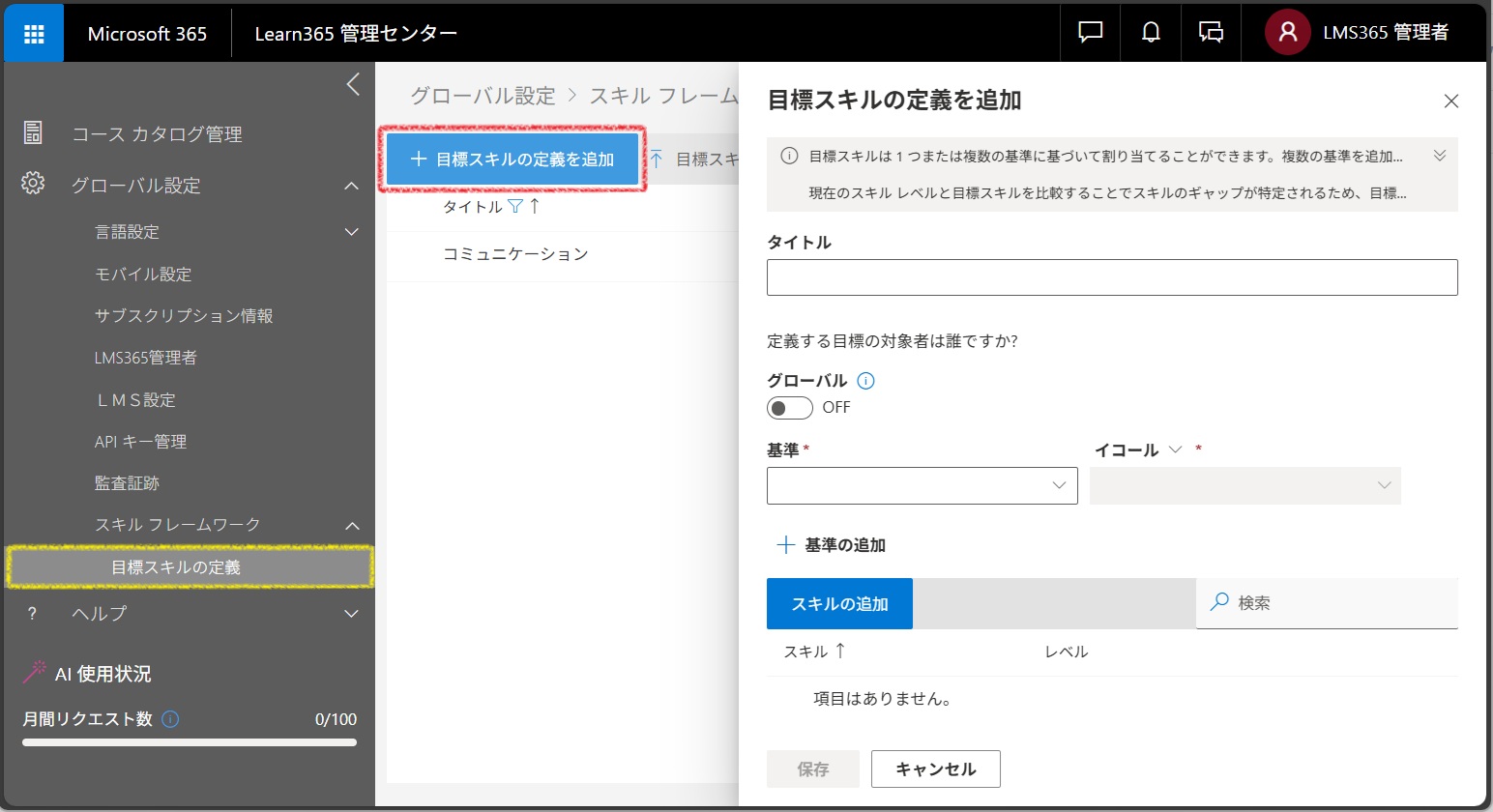The height and width of the screenshot is (812, 1493).
Task: Click the search magnifier icon
Action: tap(1219, 602)
